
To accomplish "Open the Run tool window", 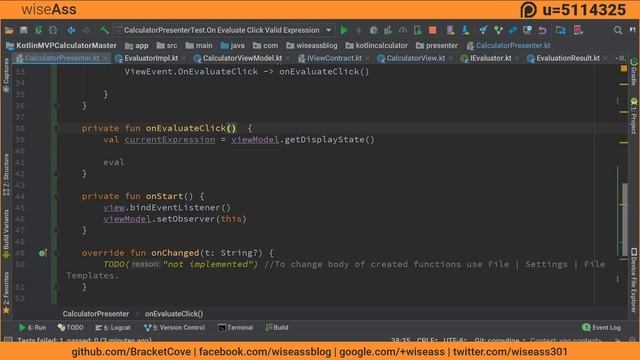I will point(33,328).
